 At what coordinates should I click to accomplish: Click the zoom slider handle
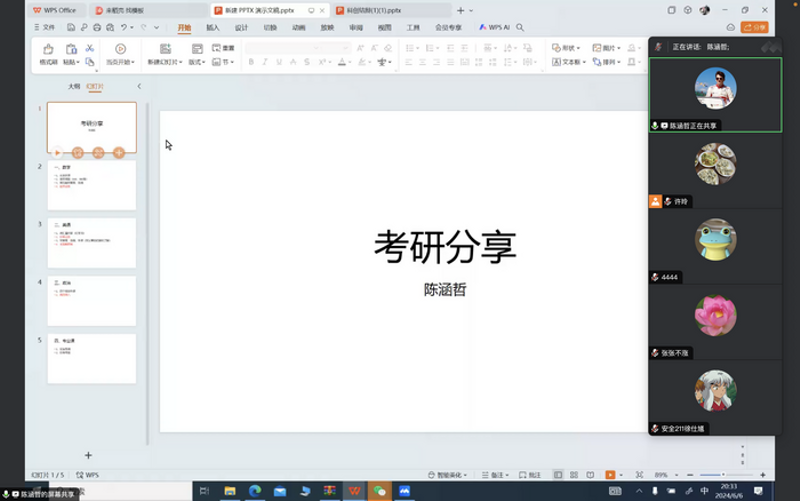723,475
